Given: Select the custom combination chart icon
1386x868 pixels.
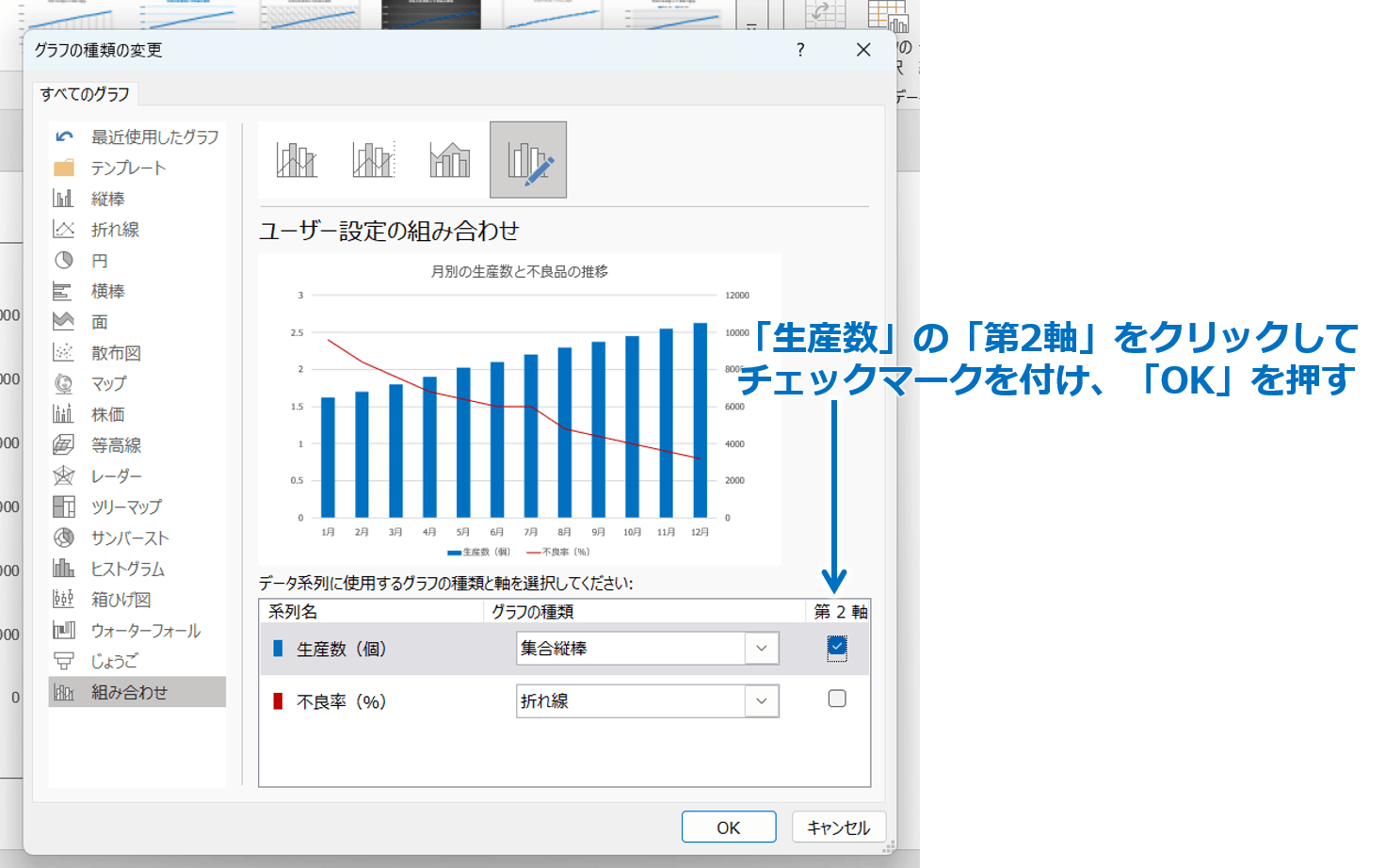Looking at the screenshot, I should click(528, 160).
